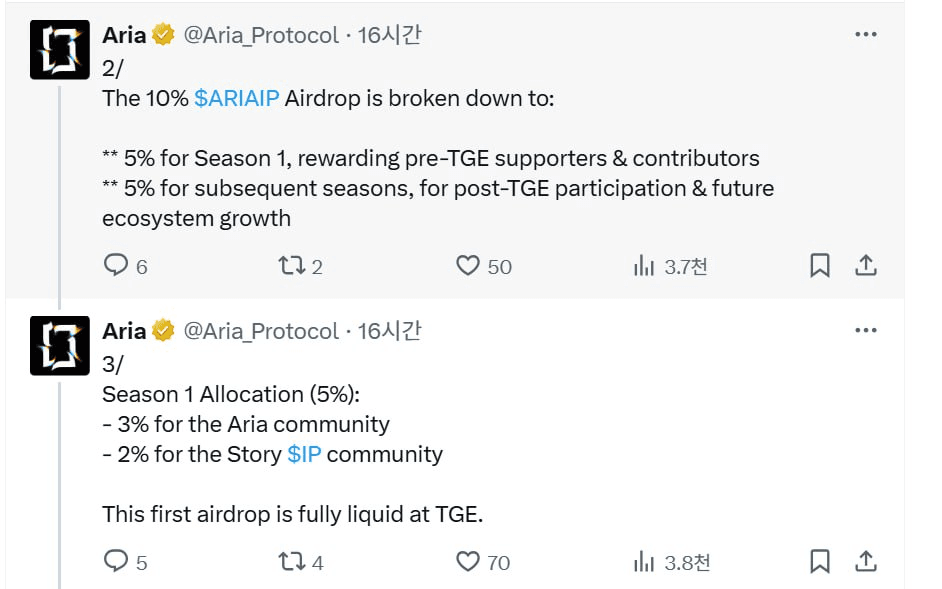
Task: Bookmark the Season 1 Allocation tweet
Action: (820, 561)
